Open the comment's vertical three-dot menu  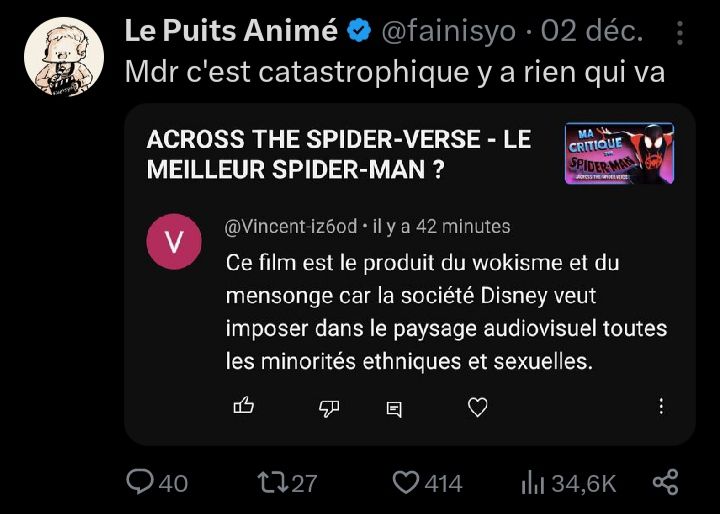[x=661, y=406]
